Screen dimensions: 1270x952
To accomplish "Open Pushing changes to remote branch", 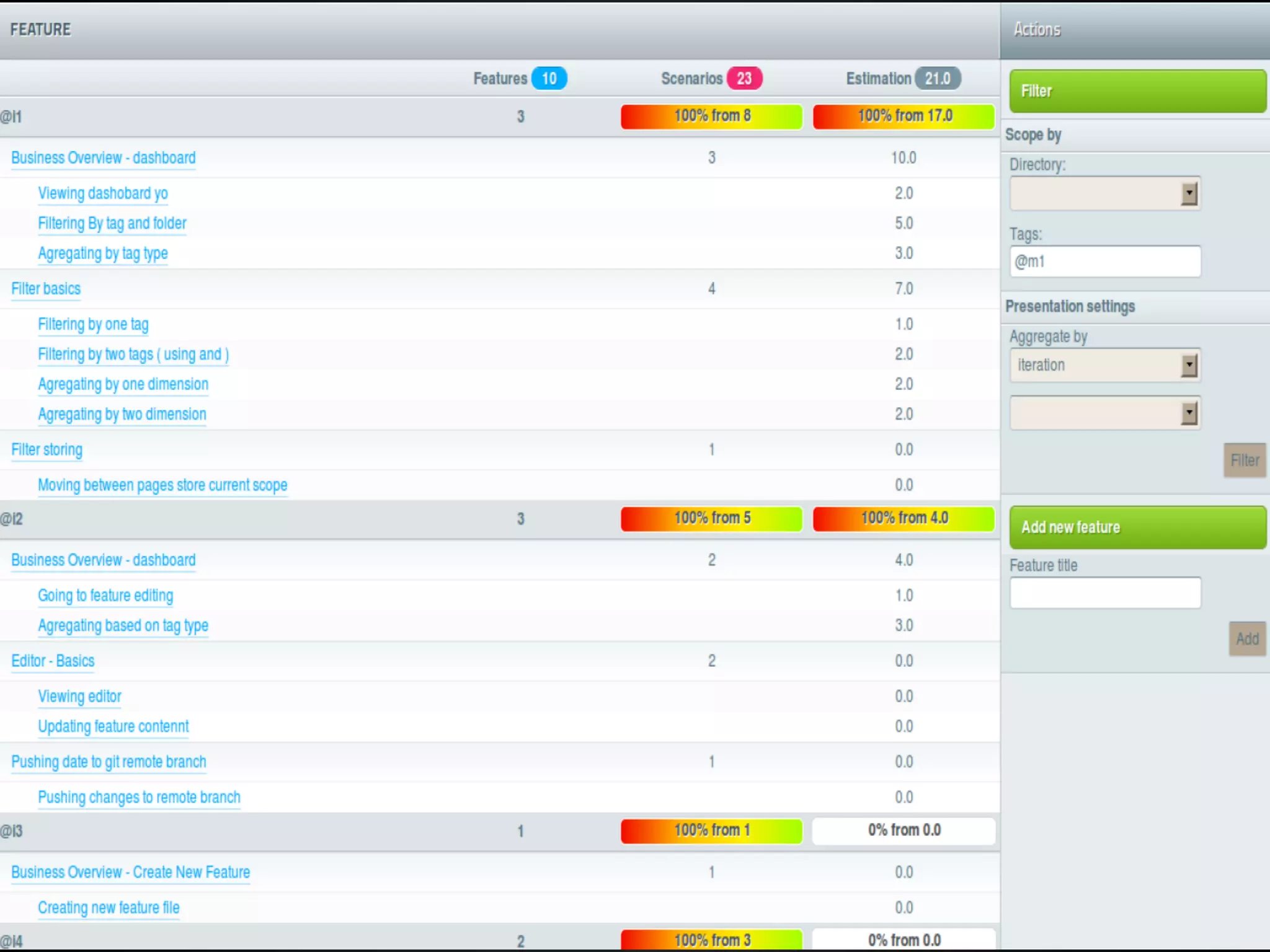I will [x=139, y=798].
